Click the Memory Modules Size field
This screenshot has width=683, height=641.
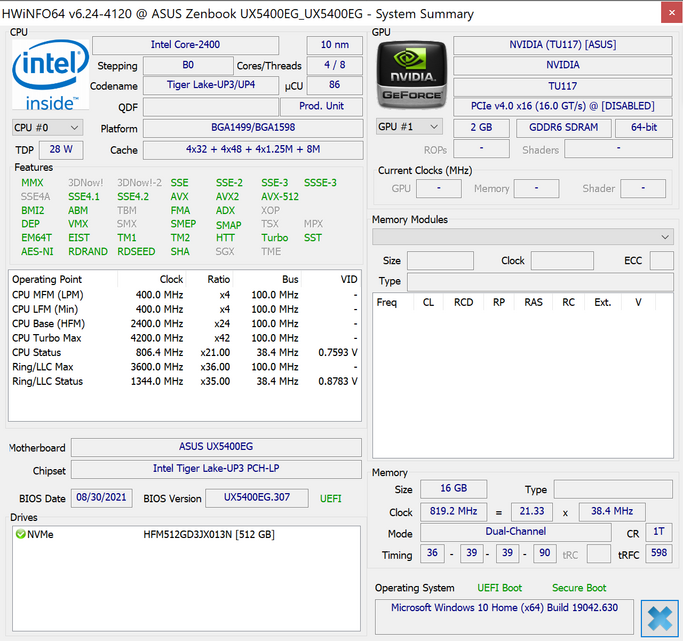tap(440, 260)
